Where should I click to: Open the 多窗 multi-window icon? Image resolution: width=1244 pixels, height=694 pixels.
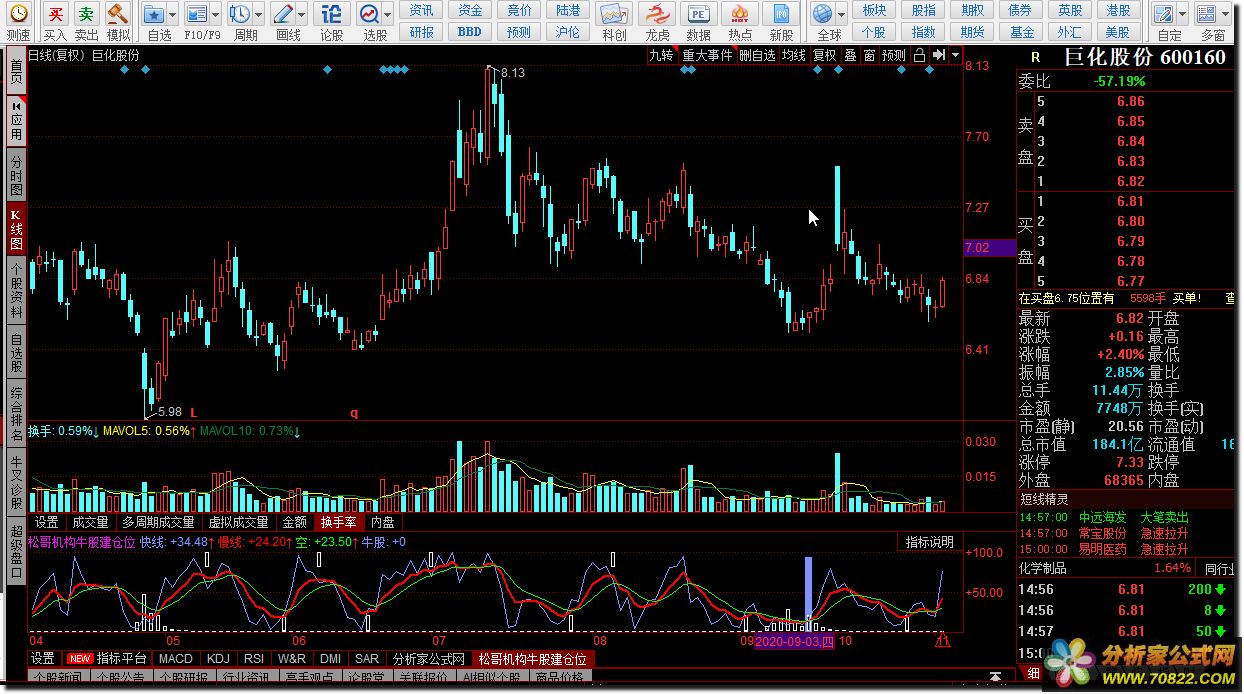click(1208, 13)
